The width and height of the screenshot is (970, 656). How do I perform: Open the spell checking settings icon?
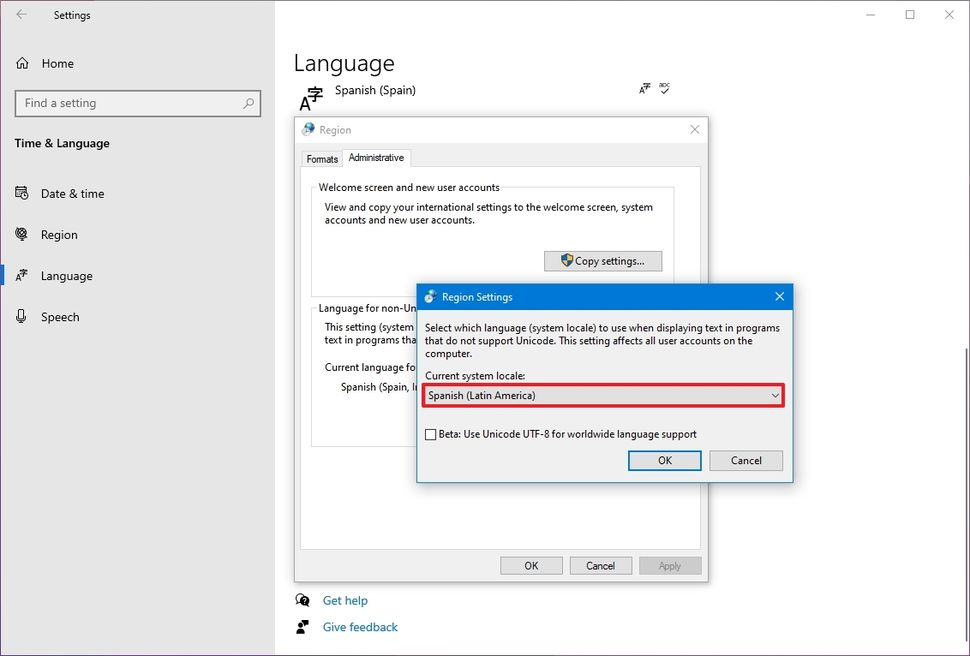point(665,88)
